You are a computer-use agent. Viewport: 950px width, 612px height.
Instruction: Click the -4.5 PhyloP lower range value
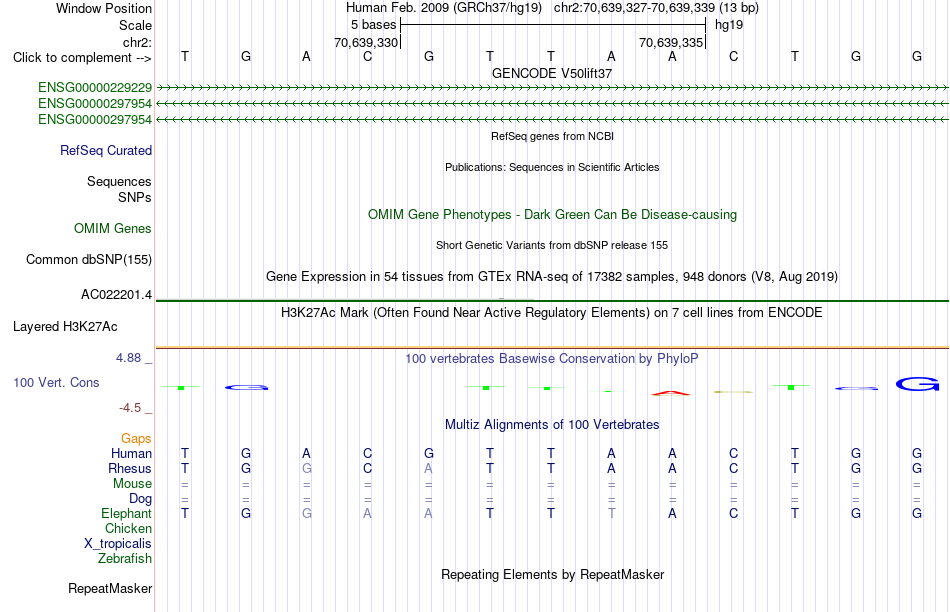130,408
